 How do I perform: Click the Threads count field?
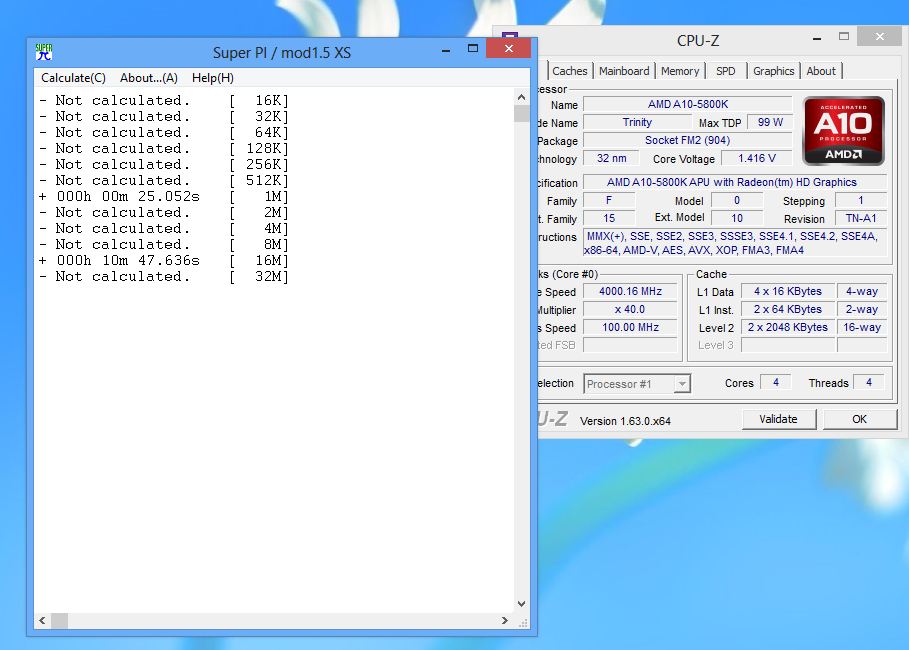click(868, 382)
